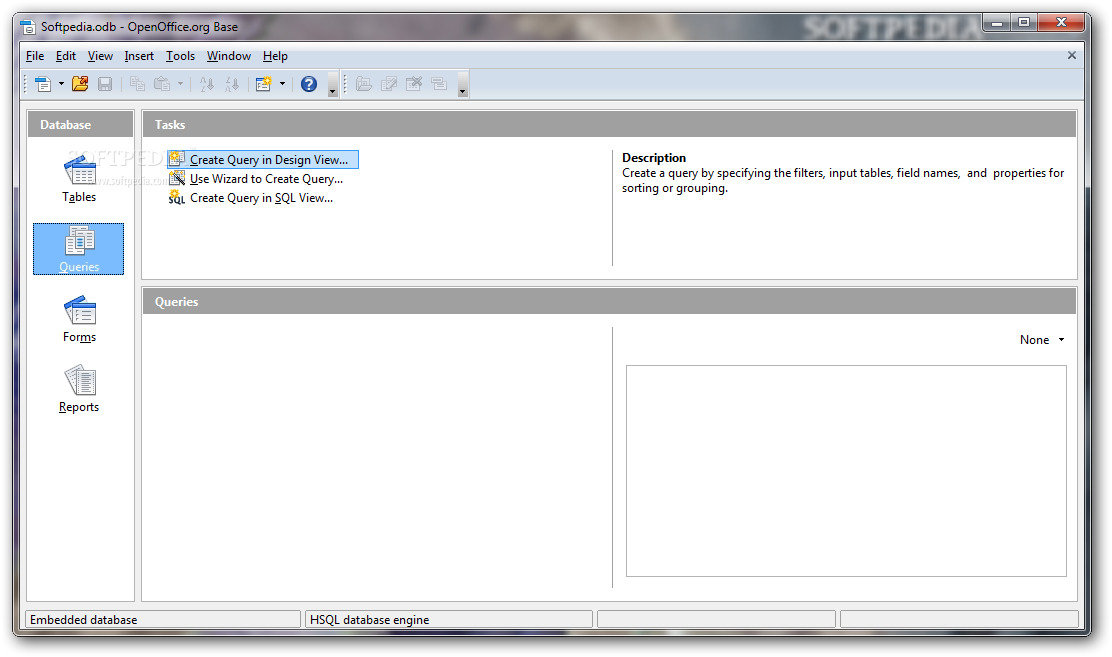This screenshot has height=657, width=1112.
Task: Click the Sort Ascending icon
Action: point(207,84)
